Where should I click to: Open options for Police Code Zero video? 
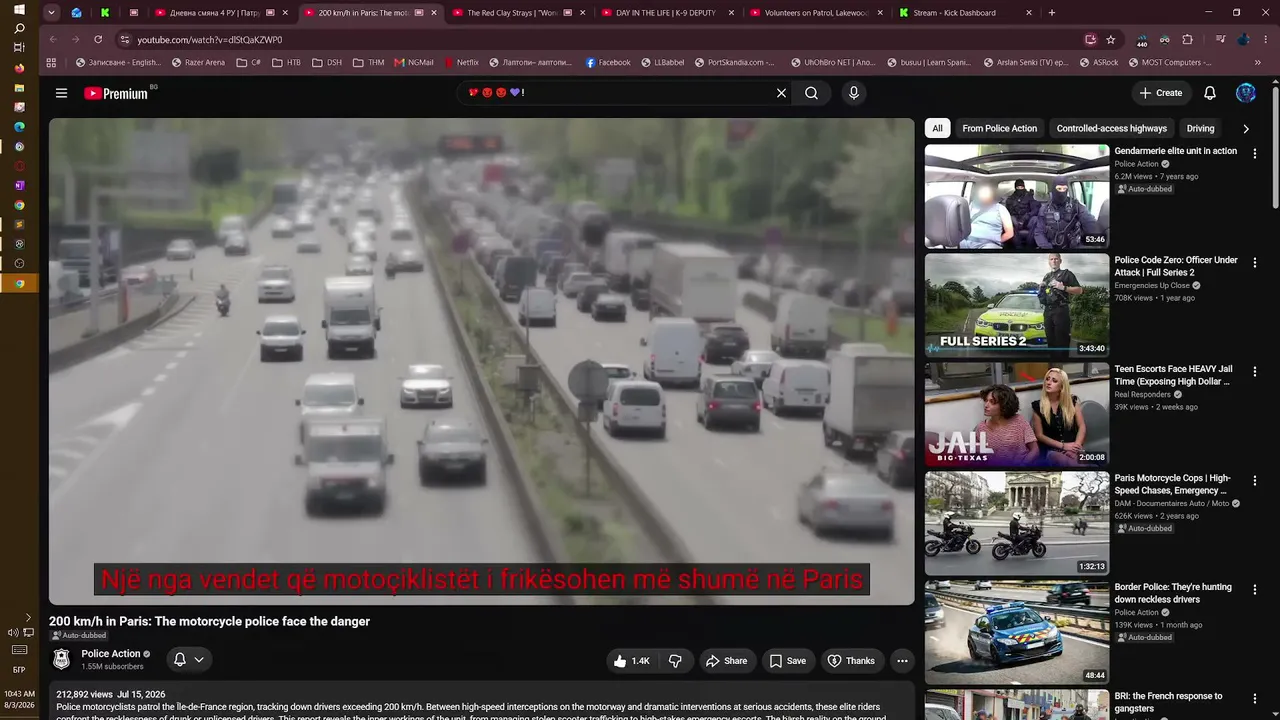(x=1255, y=262)
